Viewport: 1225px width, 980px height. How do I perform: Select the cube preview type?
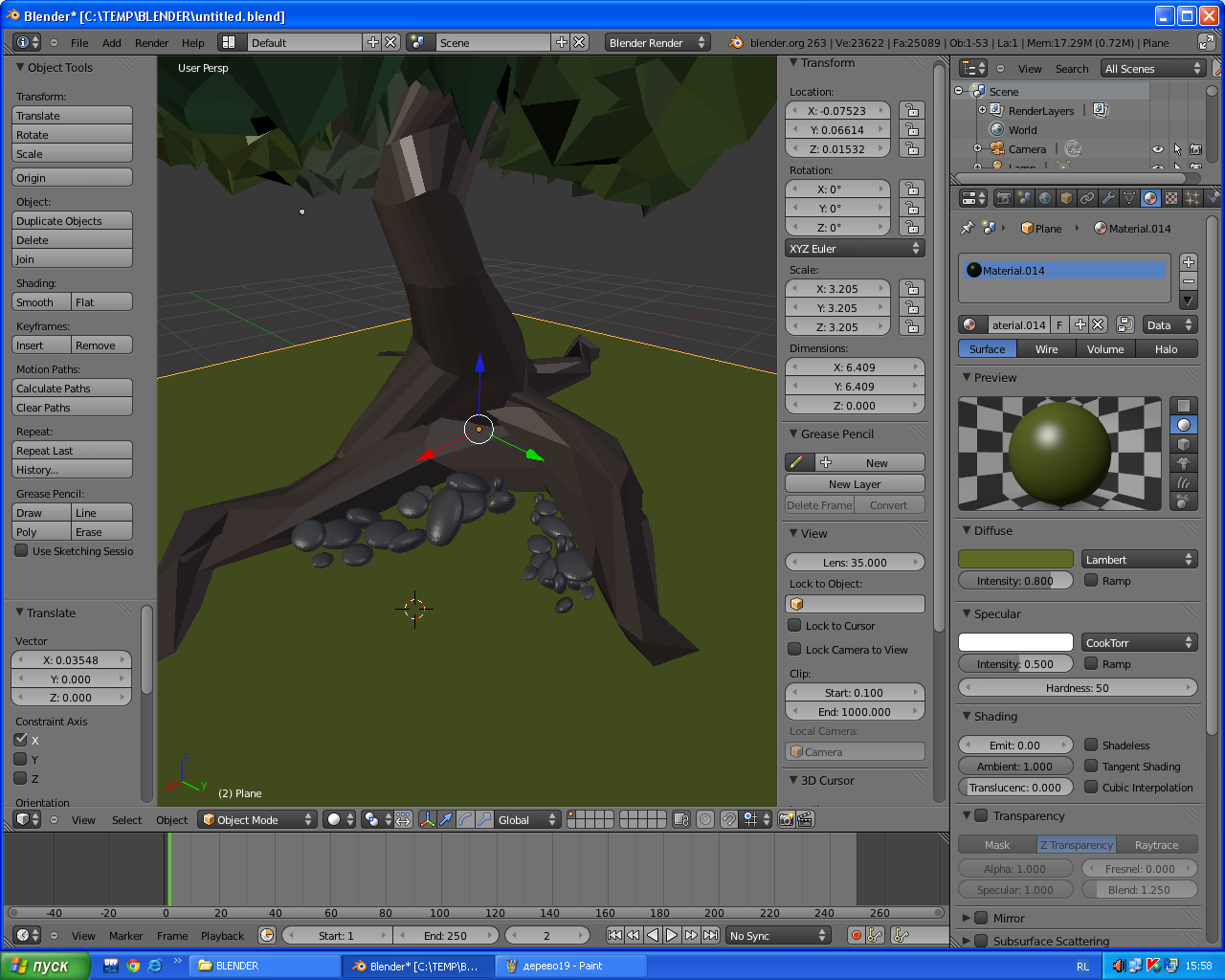[1184, 444]
